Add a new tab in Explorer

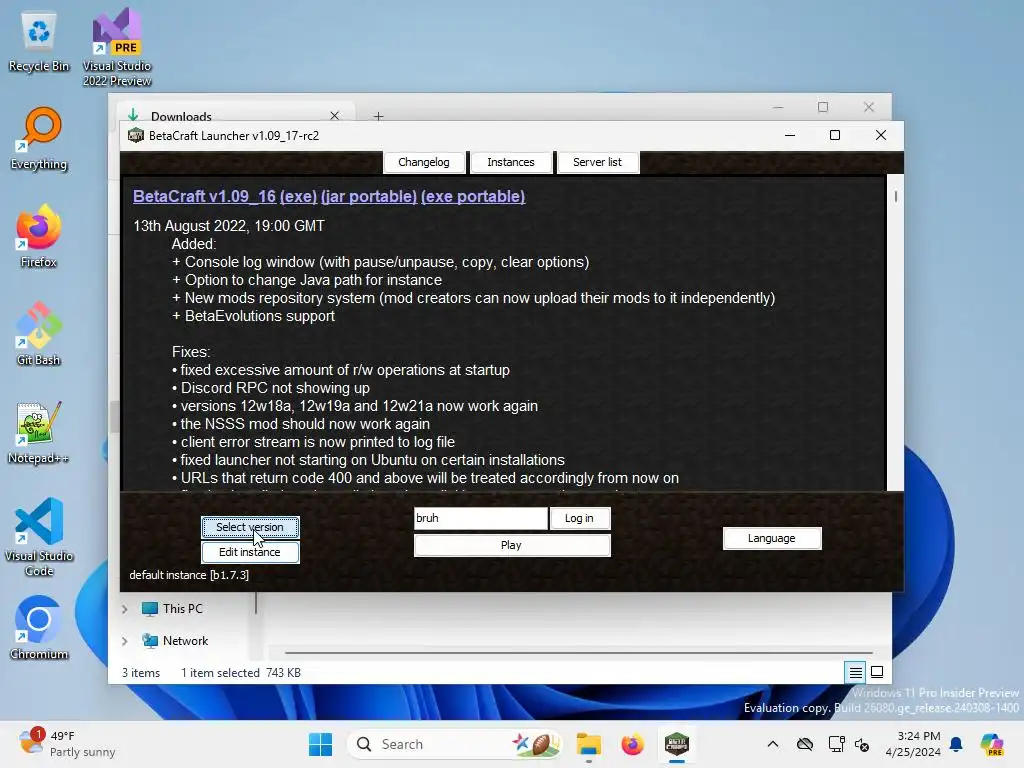coord(378,116)
